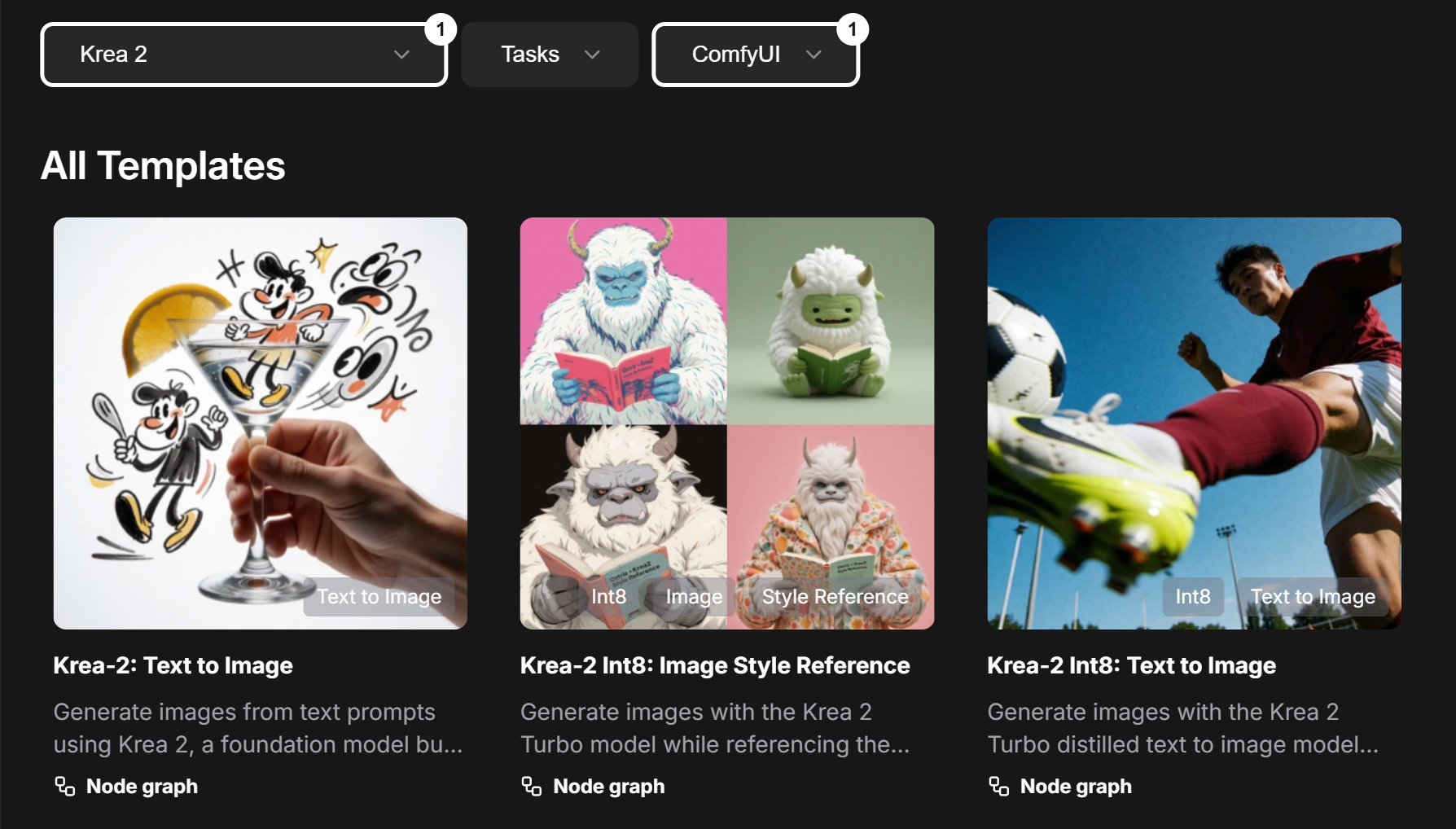This screenshot has width=1456, height=829.
Task: Open the martini glass cartoon thumbnail
Action: pos(261,423)
